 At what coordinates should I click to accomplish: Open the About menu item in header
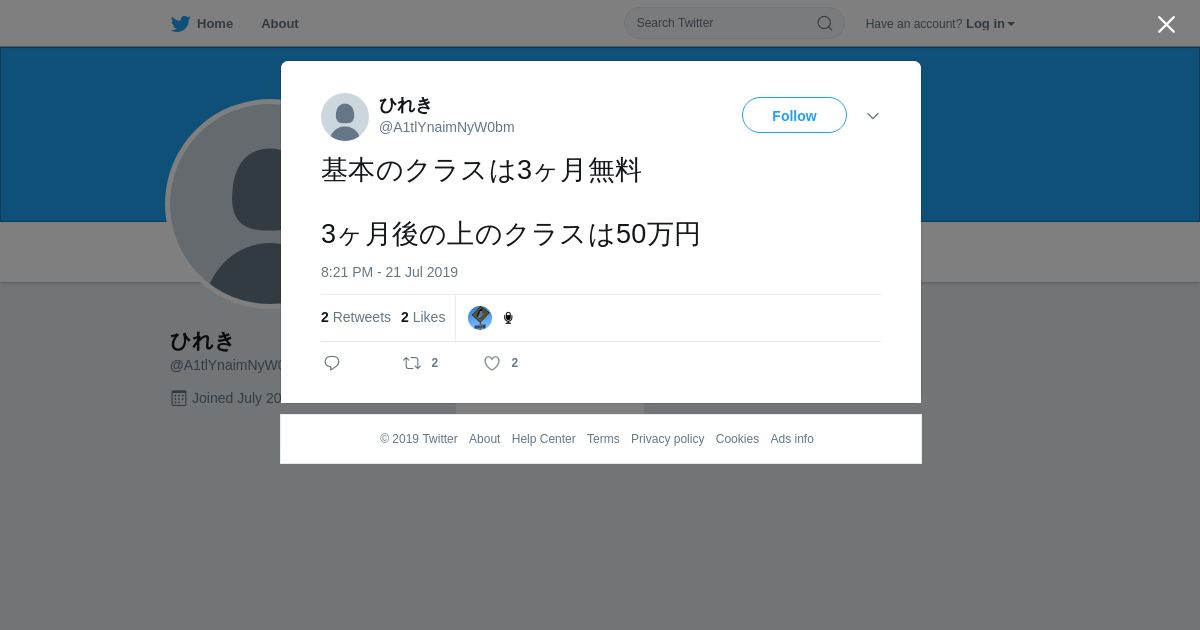click(280, 24)
